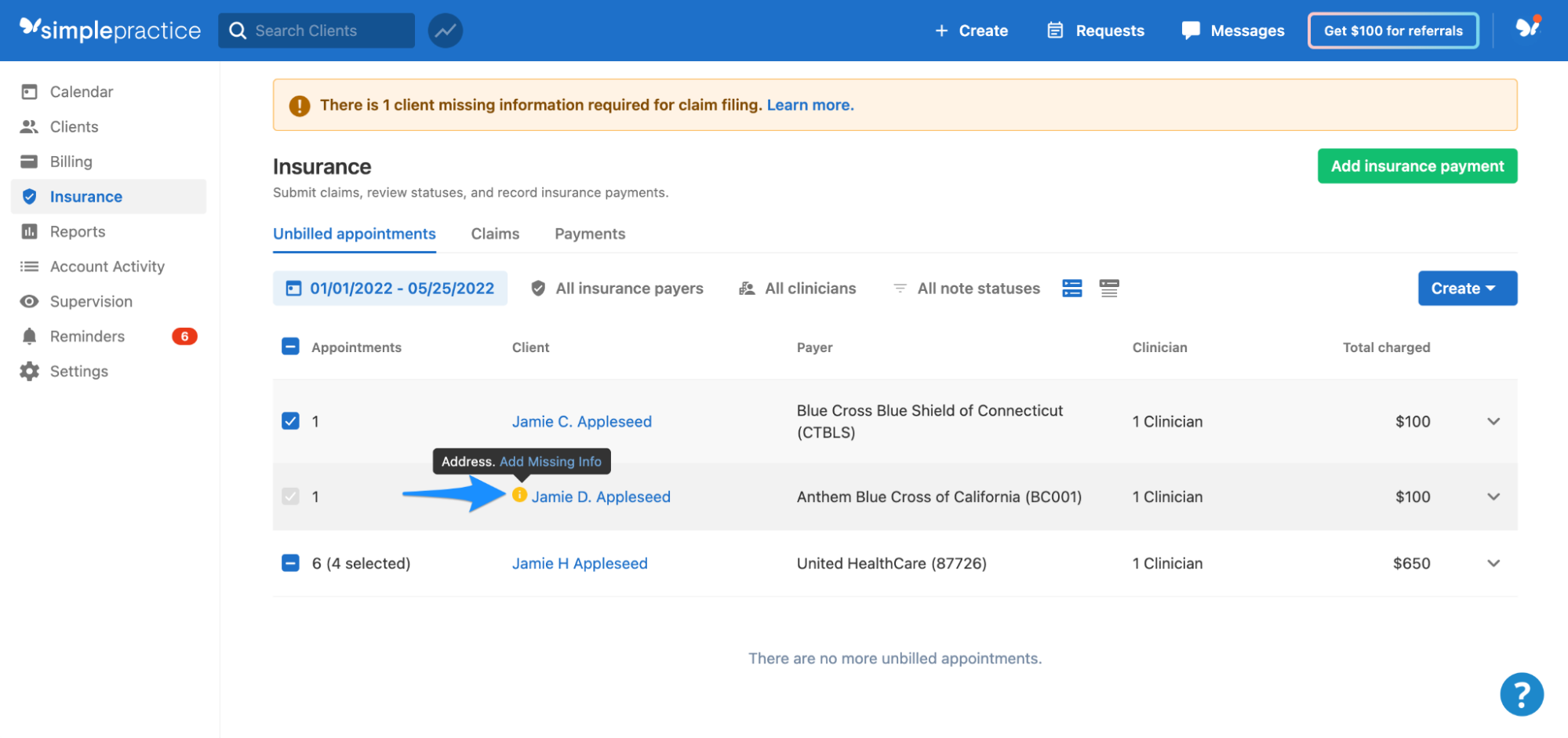This screenshot has height=738, width=1568.
Task: Click the Supervision eye icon
Action: (29, 301)
